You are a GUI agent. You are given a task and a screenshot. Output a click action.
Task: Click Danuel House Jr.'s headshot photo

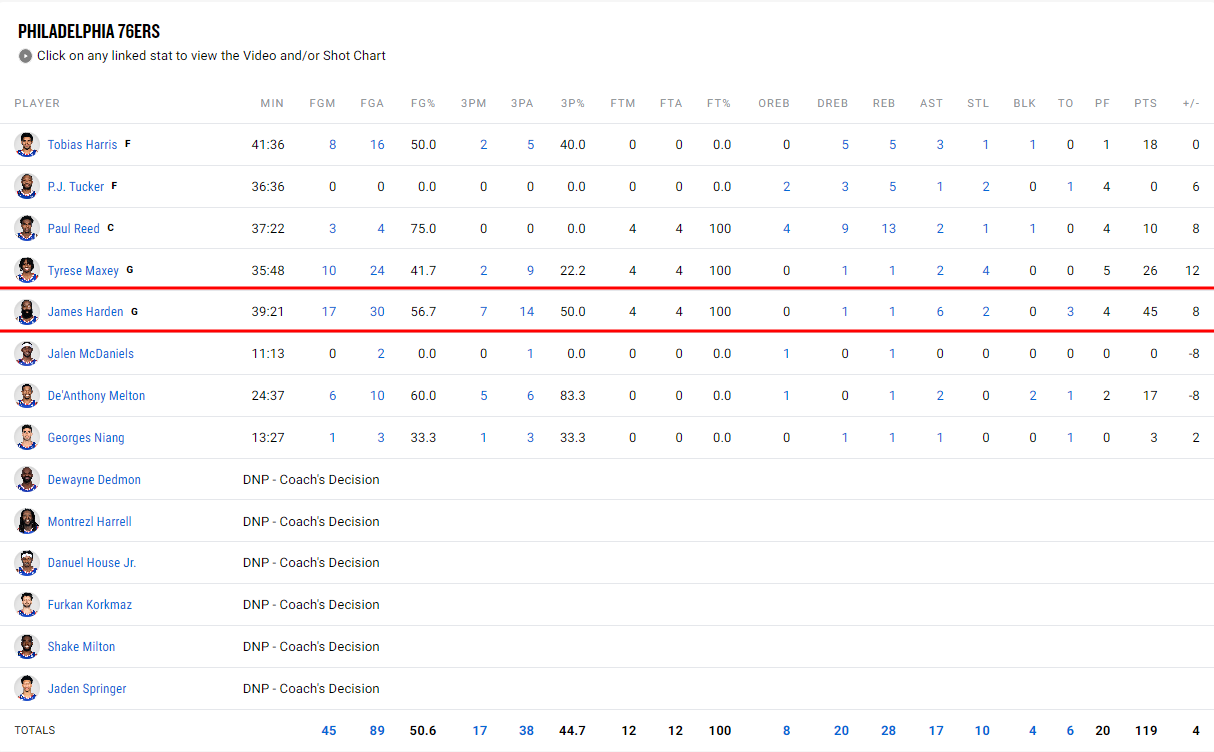pyautogui.click(x=26, y=563)
